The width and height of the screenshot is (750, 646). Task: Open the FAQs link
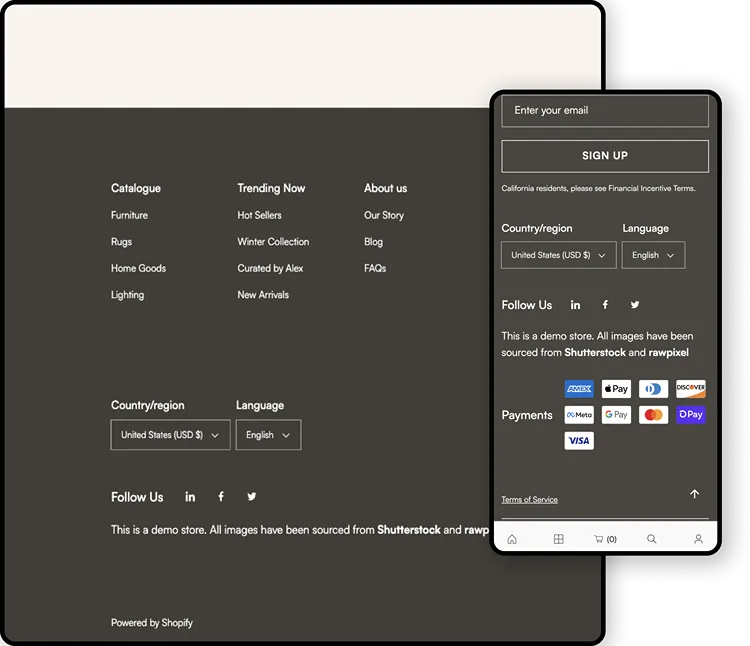375,268
